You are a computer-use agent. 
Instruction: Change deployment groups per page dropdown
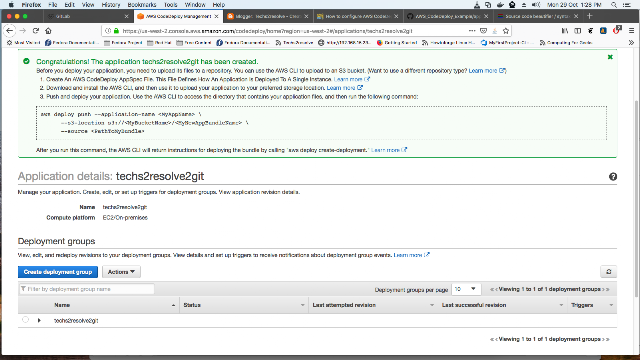[x=466, y=289]
